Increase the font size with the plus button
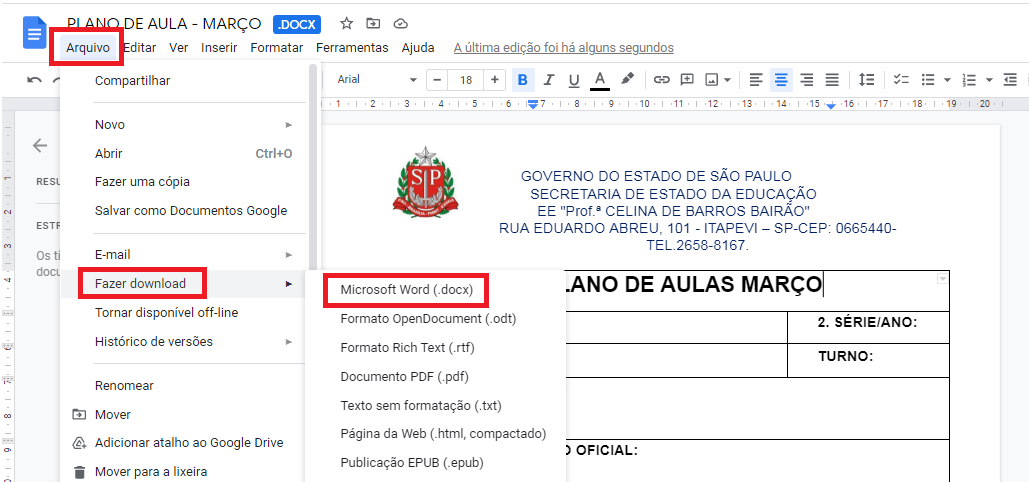The image size is (1029, 482). pyautogui.click(x=494, y=80)
